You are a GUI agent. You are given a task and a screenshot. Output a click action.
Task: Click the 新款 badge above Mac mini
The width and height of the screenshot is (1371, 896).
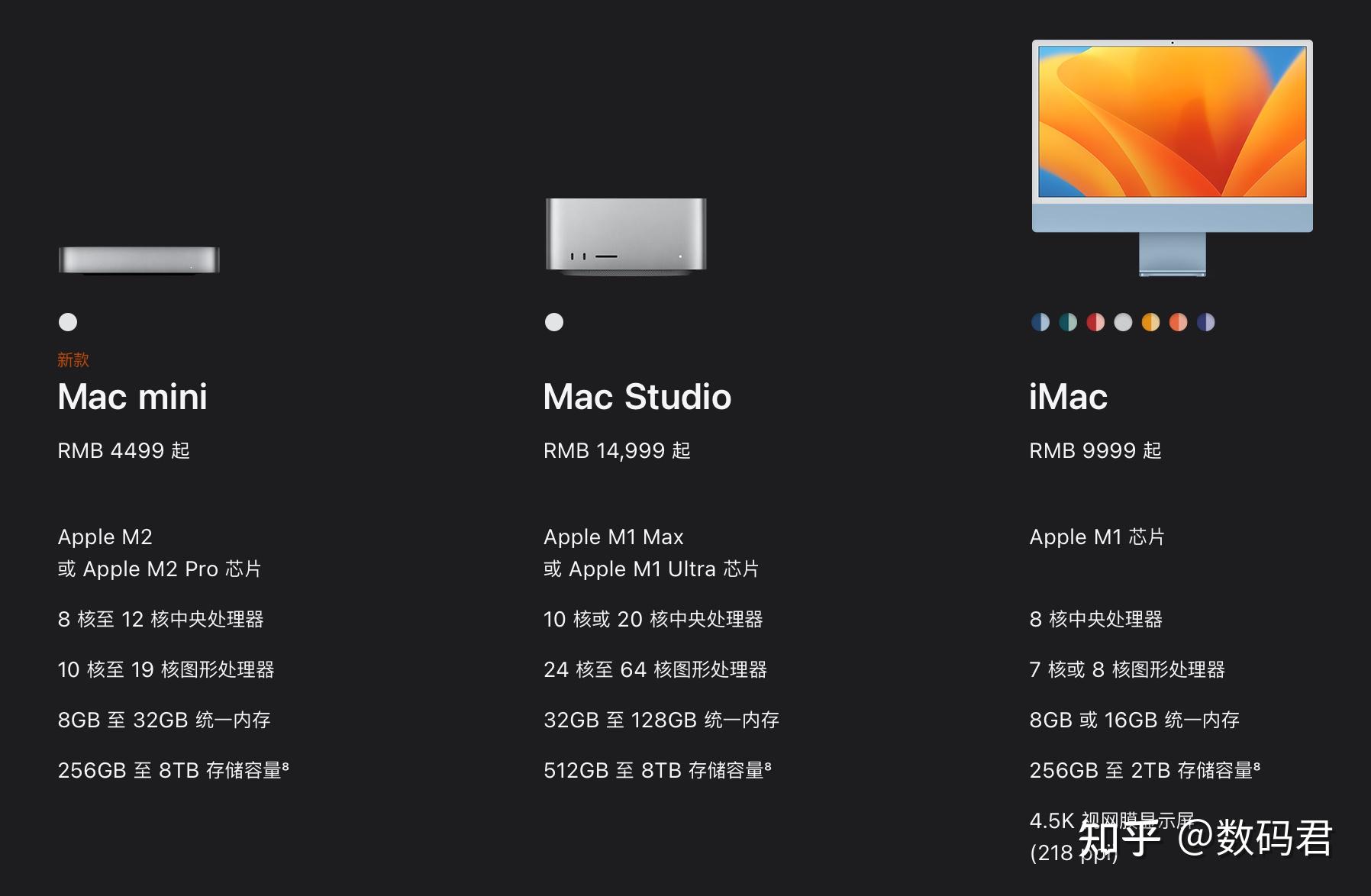[72, 359]
